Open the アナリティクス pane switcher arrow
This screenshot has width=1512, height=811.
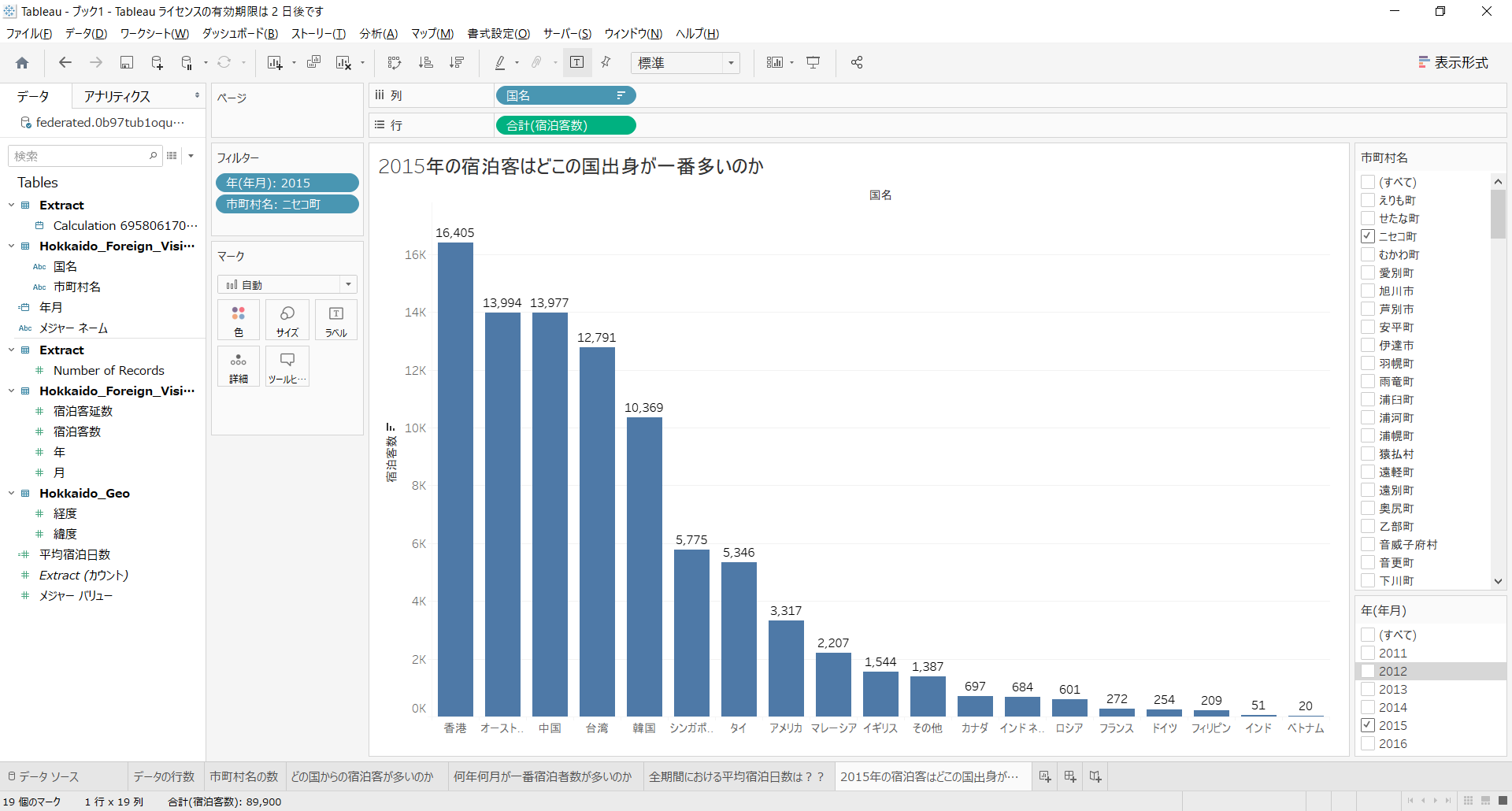coord(197,96)
